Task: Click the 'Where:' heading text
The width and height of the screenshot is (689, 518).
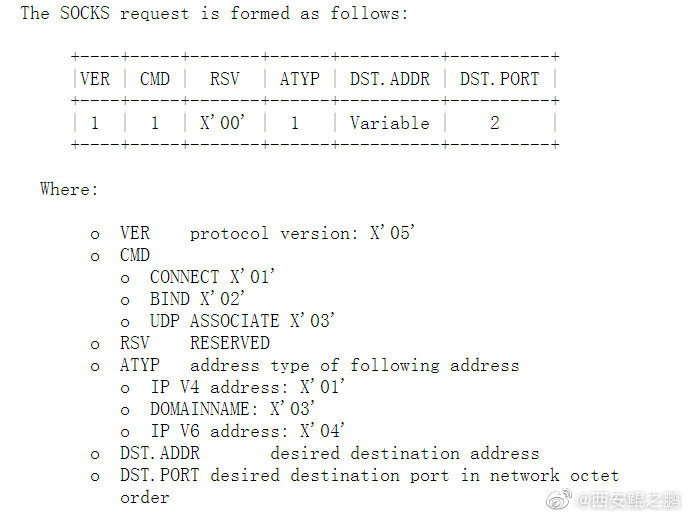Action: [x=69, y=189]
